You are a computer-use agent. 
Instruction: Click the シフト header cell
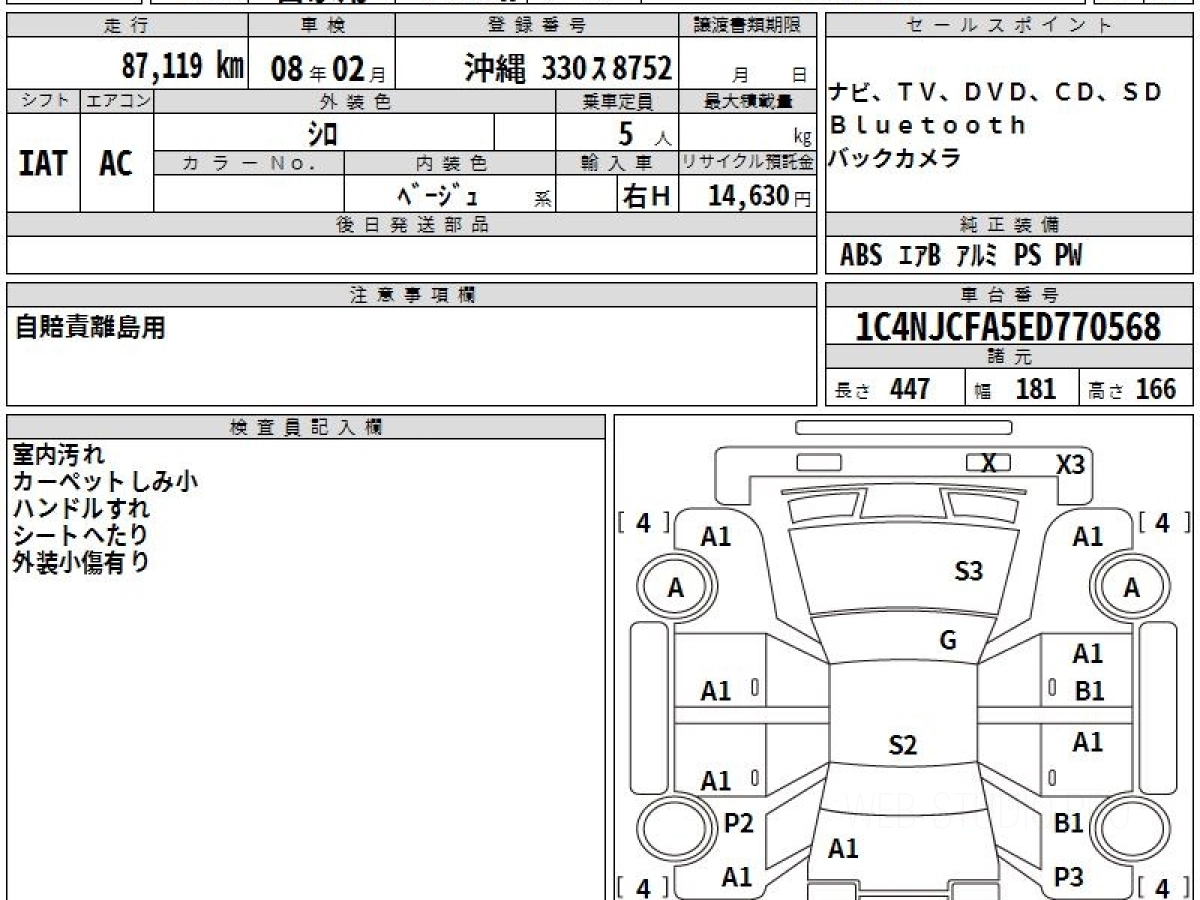(44, 101)
